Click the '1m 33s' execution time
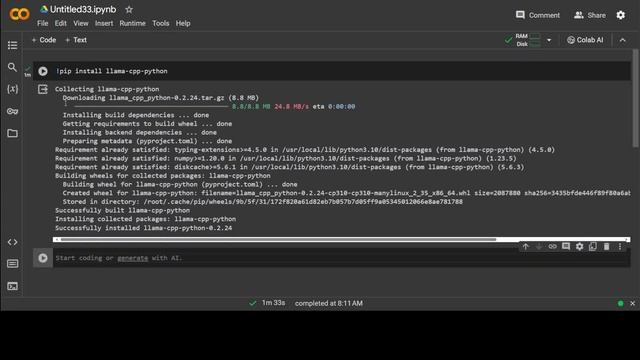 (x=273, y=303)
